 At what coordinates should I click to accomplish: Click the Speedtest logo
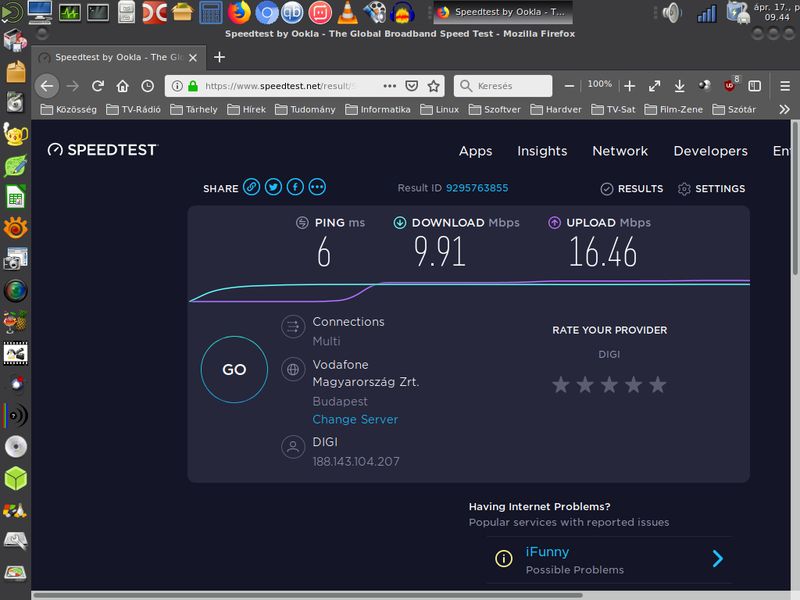click(103, 149)
